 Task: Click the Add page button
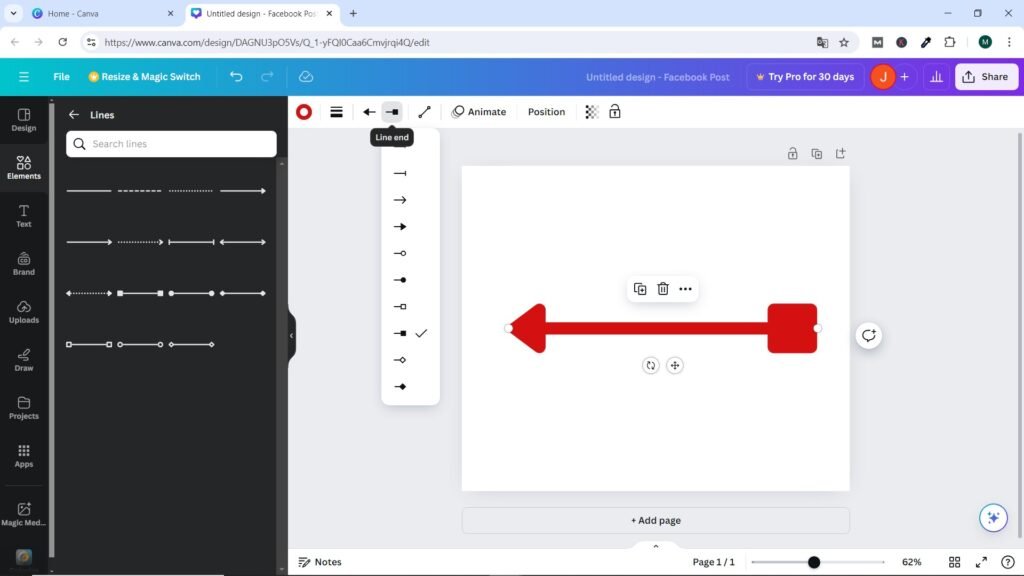[655, 520]
